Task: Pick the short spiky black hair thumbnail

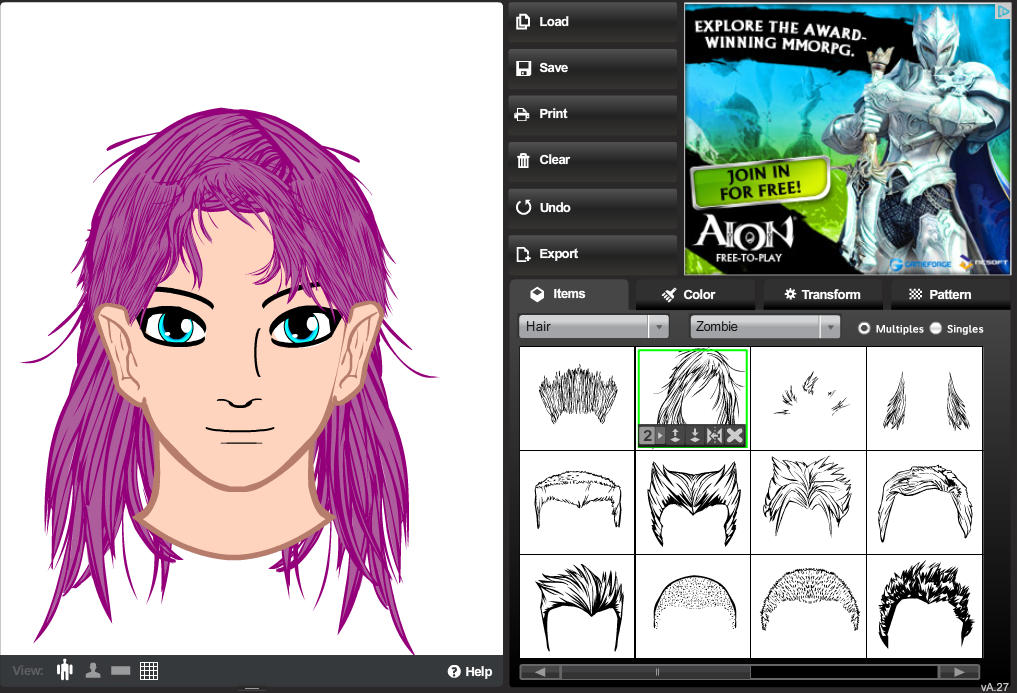Action: (x=925, y=607)
